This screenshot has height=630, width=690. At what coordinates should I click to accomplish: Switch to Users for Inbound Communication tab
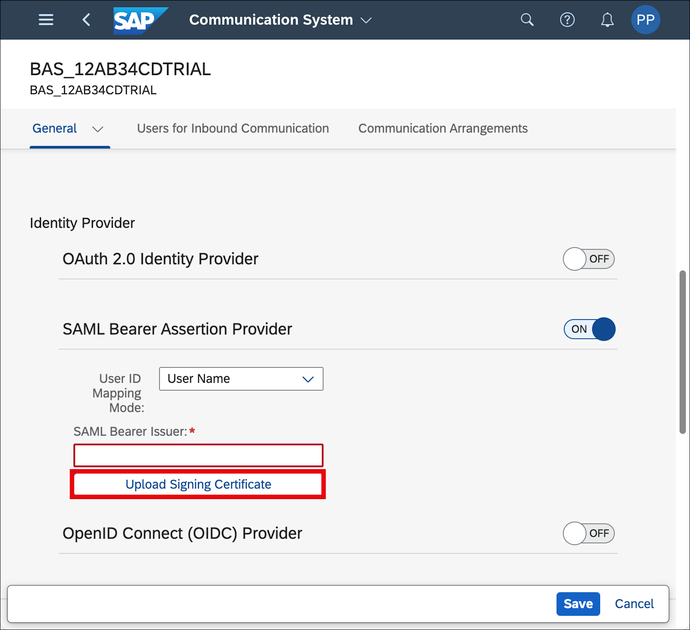(x=233, y=128)
